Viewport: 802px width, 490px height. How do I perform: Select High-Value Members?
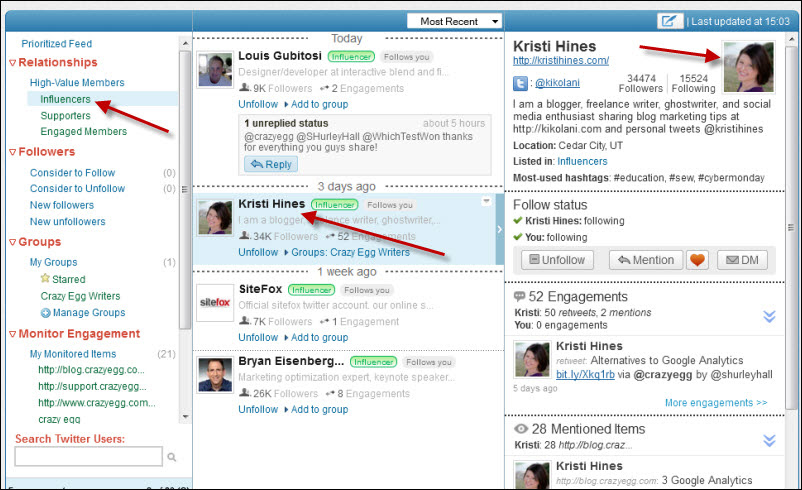[x=77, y=83]
